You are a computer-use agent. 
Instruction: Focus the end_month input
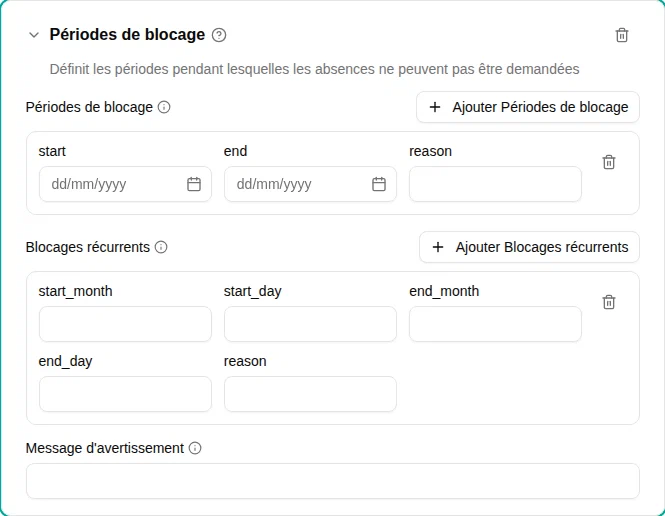pos(495,324)
